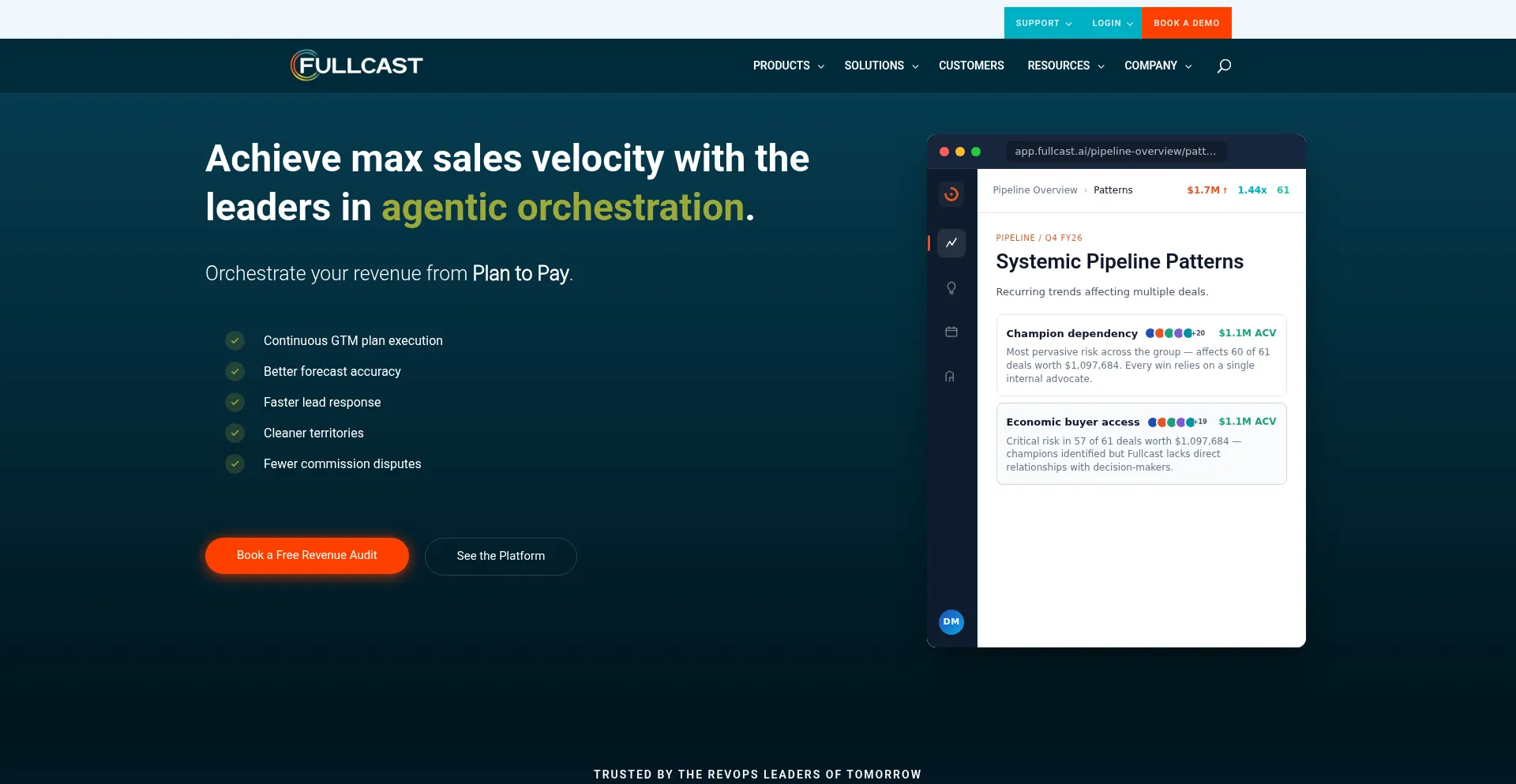Click the DM user avatar
Viewport: 1516px width, 784px height.
tap(951, 622)
